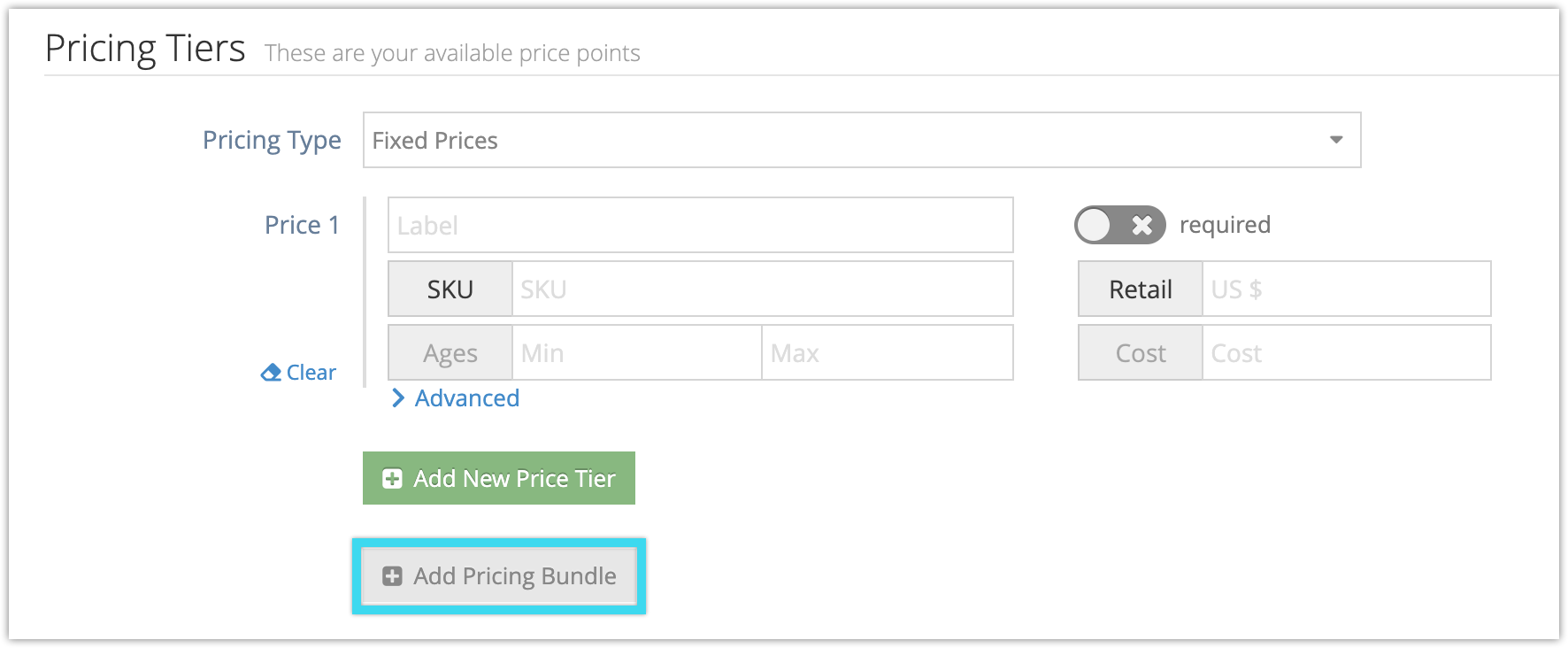Screen dimensions: 1568x648
Task: Click the Advanced link
Action: [x=467, y=398]
